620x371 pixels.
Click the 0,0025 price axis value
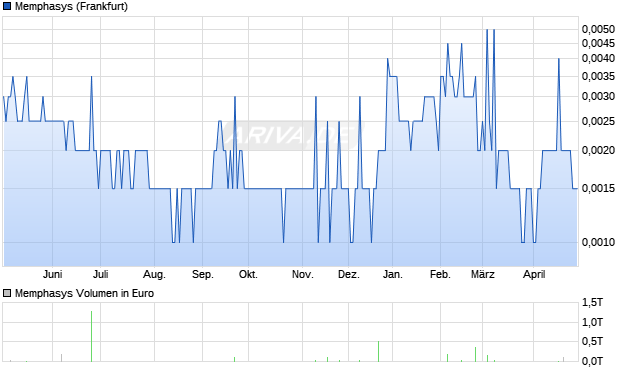pos(598,121)
